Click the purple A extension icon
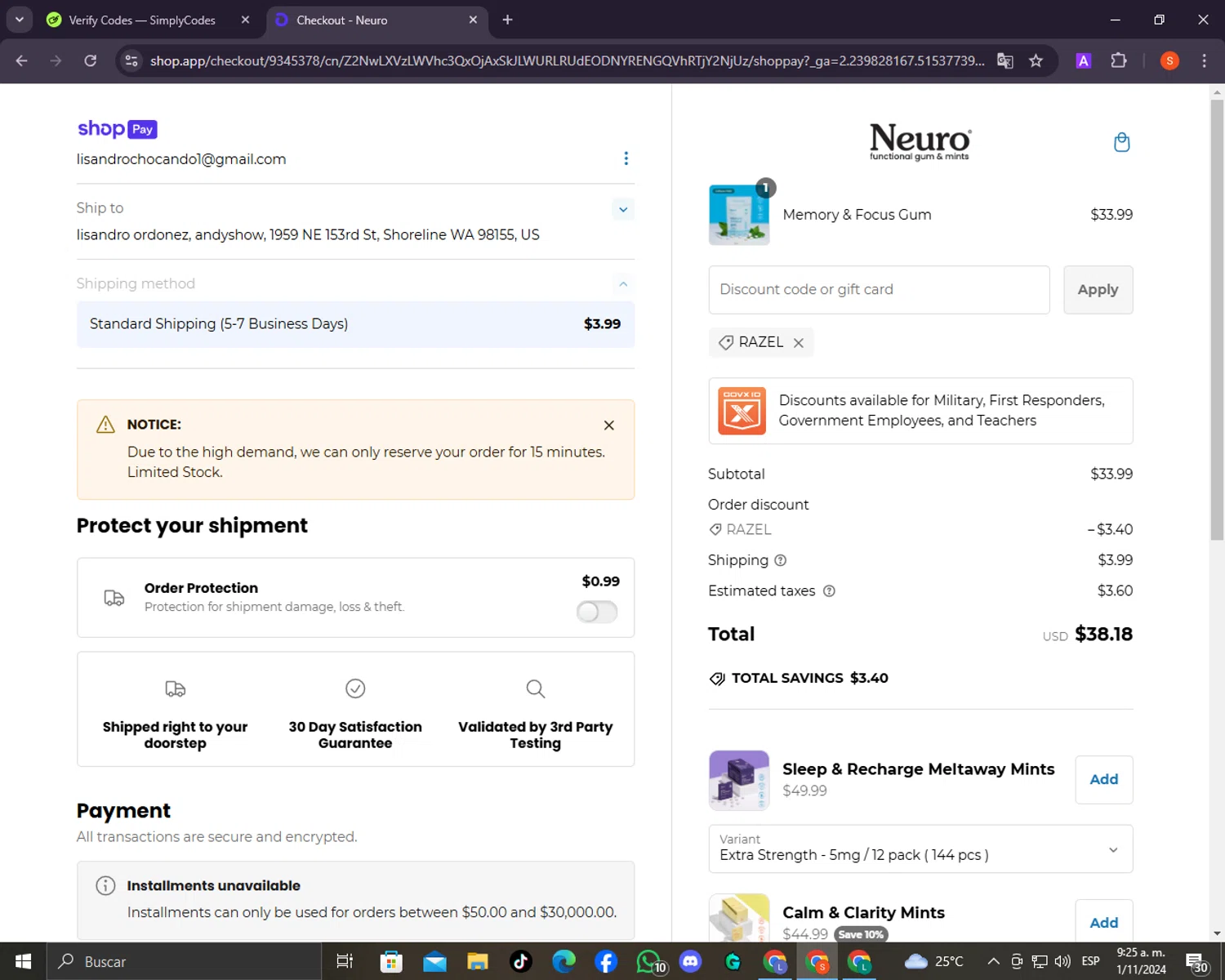Image resolution: width=1225 pixels, height=980 pixels. 1084,61
